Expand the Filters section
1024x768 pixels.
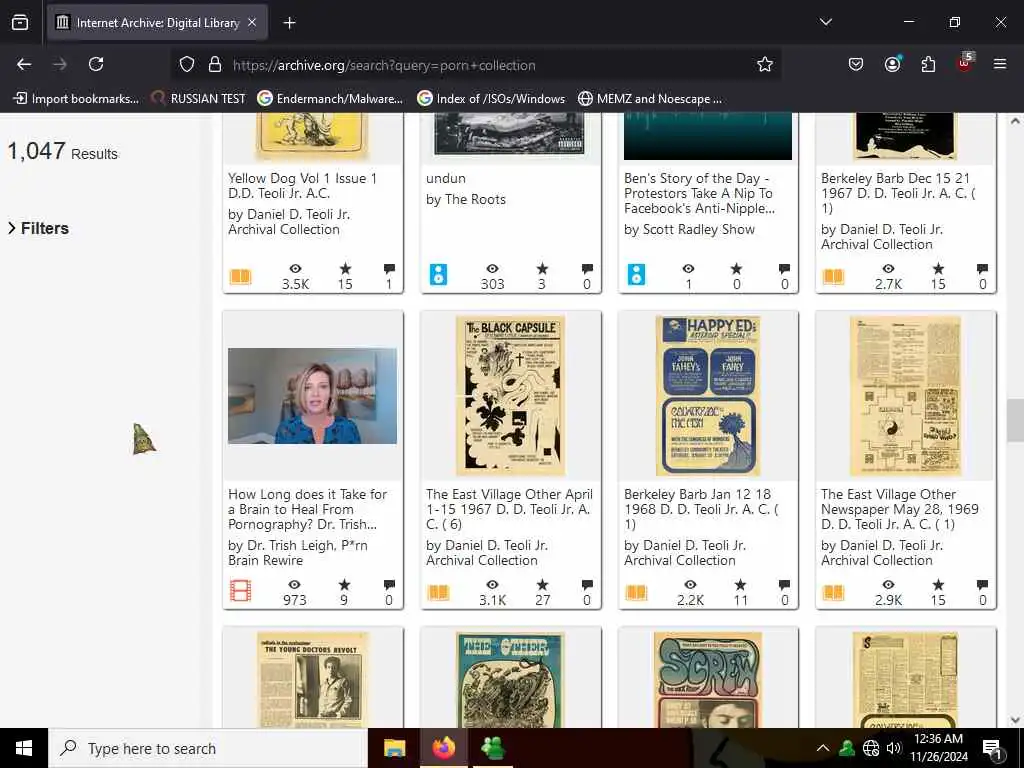pyautogui.click(x=39, y=228)
